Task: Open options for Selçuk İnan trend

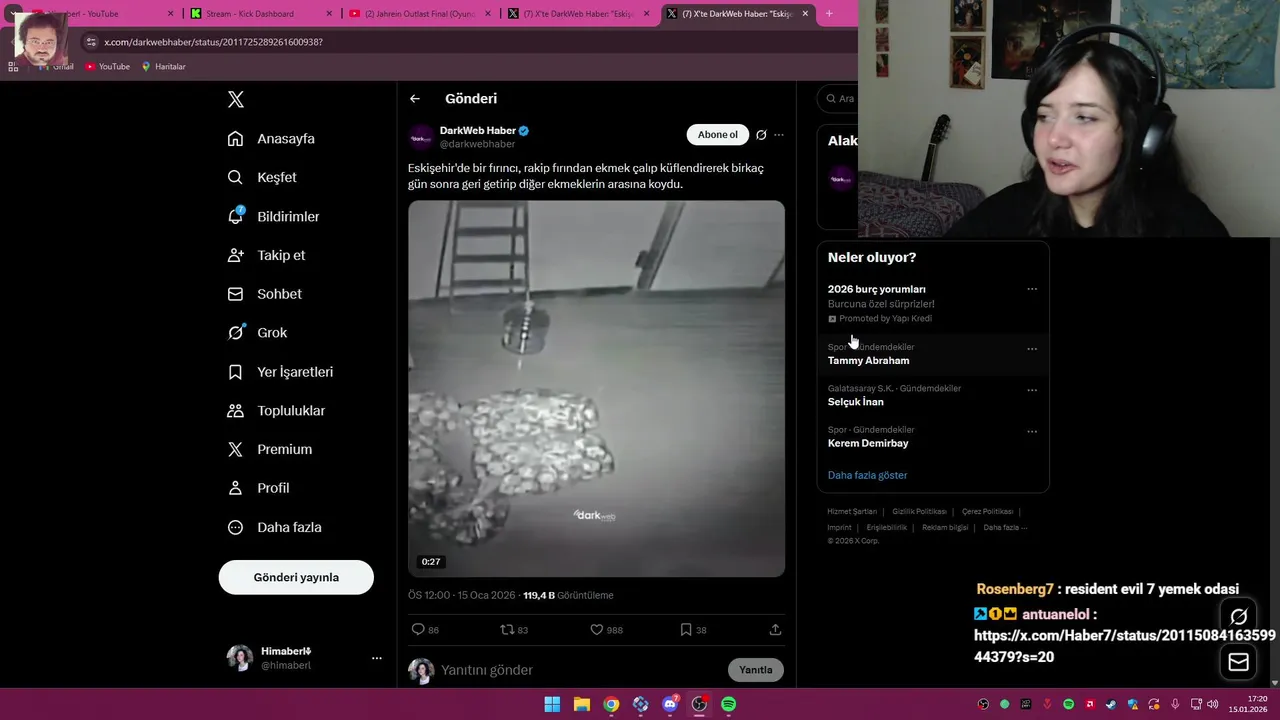Action: pos(1032,390)
